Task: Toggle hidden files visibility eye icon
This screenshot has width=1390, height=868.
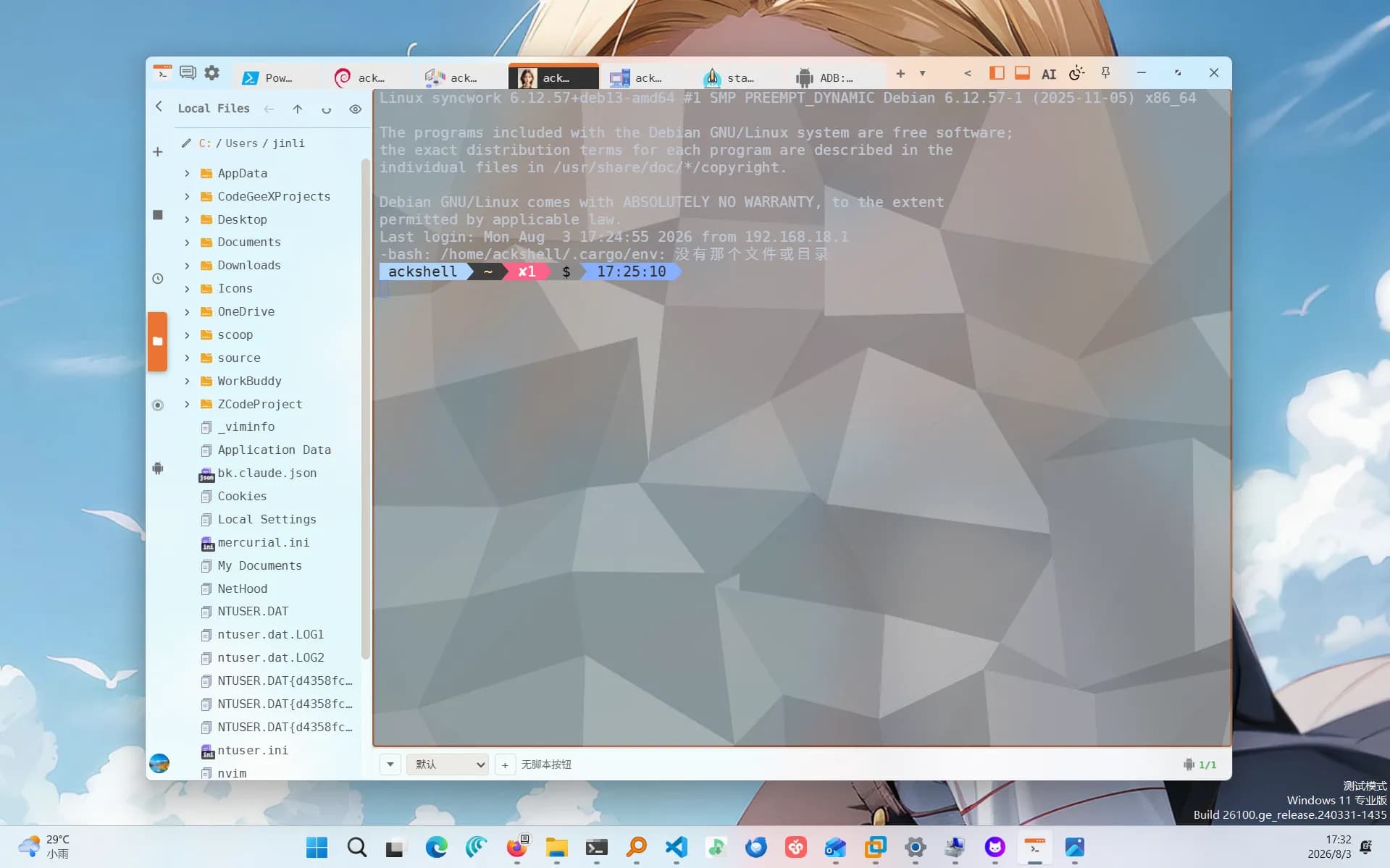Action: pyautogui.click(x=355, y=109)
